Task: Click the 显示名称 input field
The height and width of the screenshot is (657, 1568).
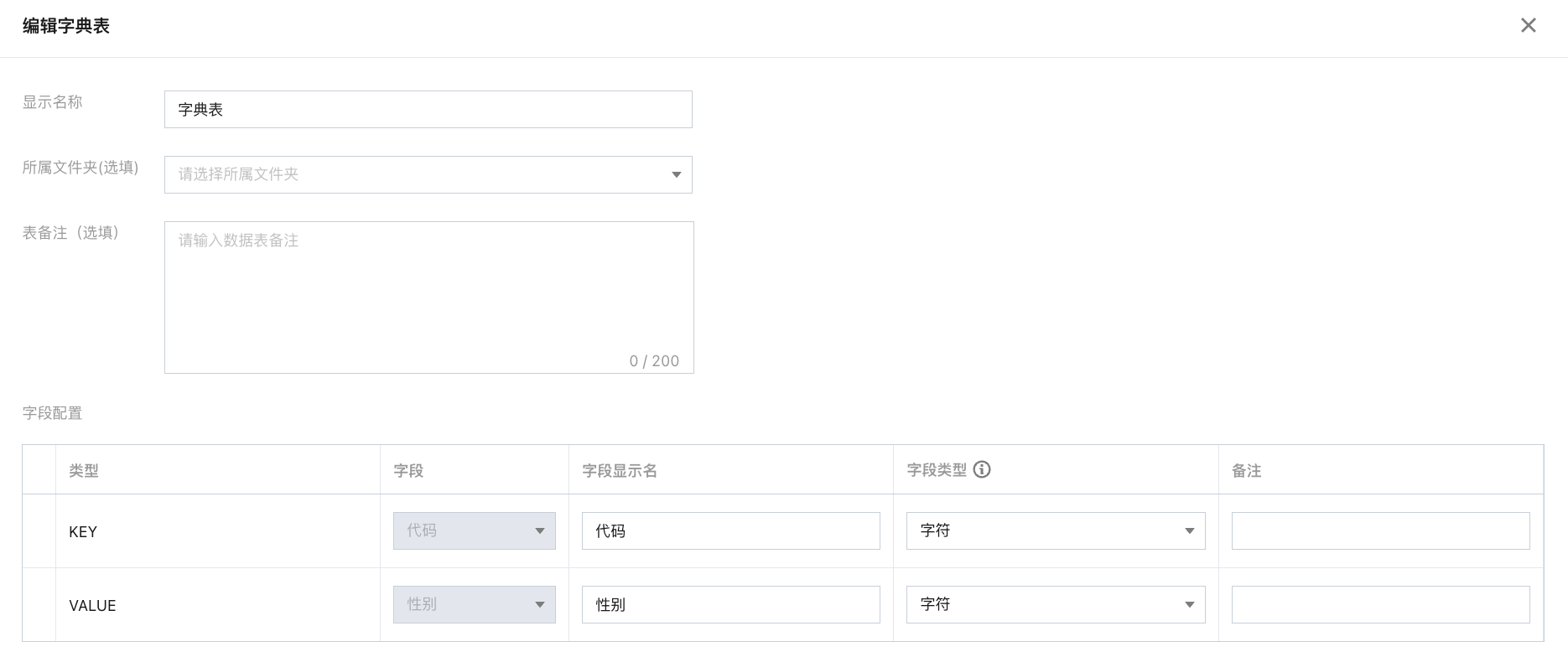Action: [x=428, y=110]
